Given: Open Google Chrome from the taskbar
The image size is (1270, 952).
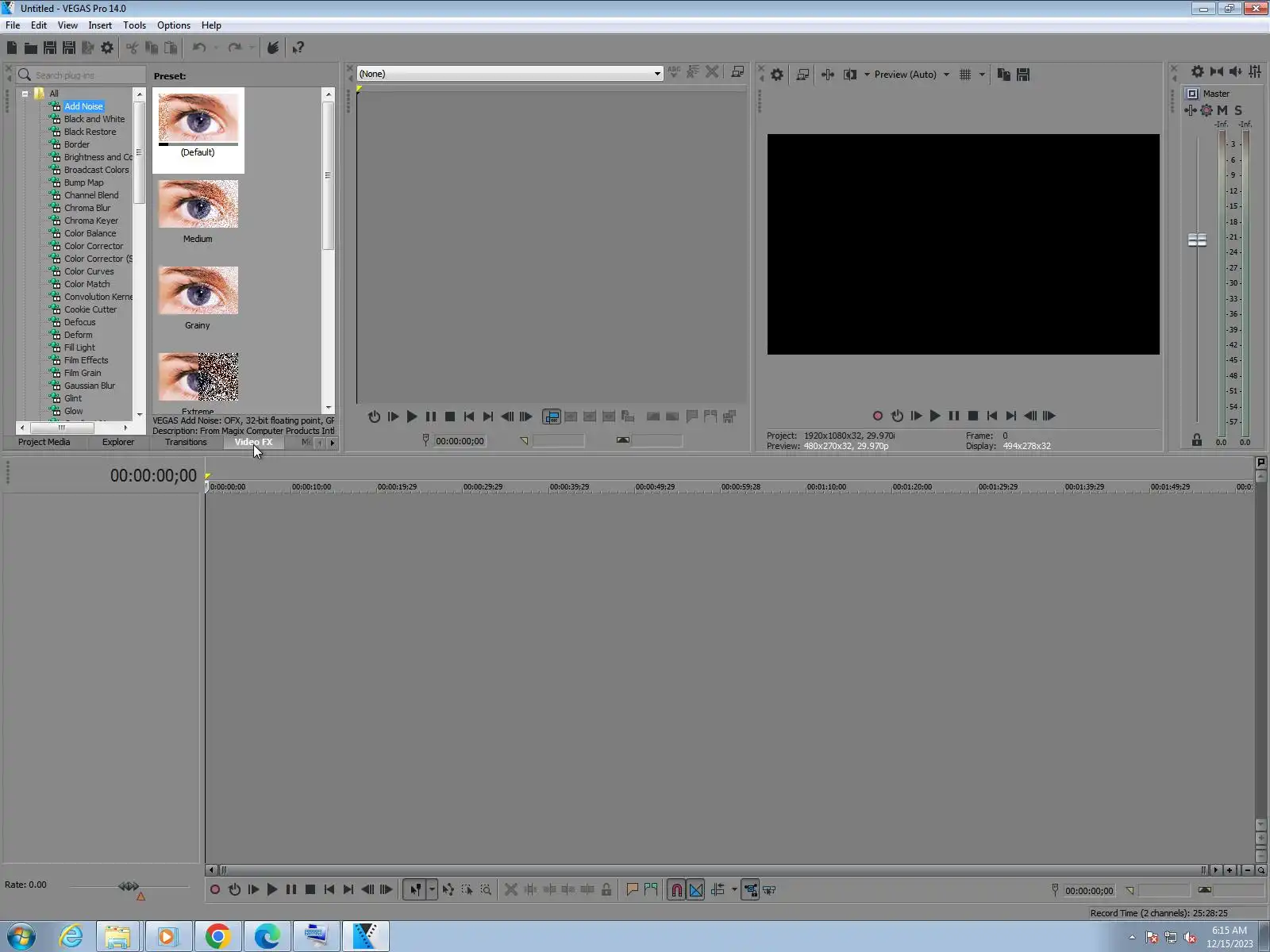Looking at the screenshot, I should point(217,936).
